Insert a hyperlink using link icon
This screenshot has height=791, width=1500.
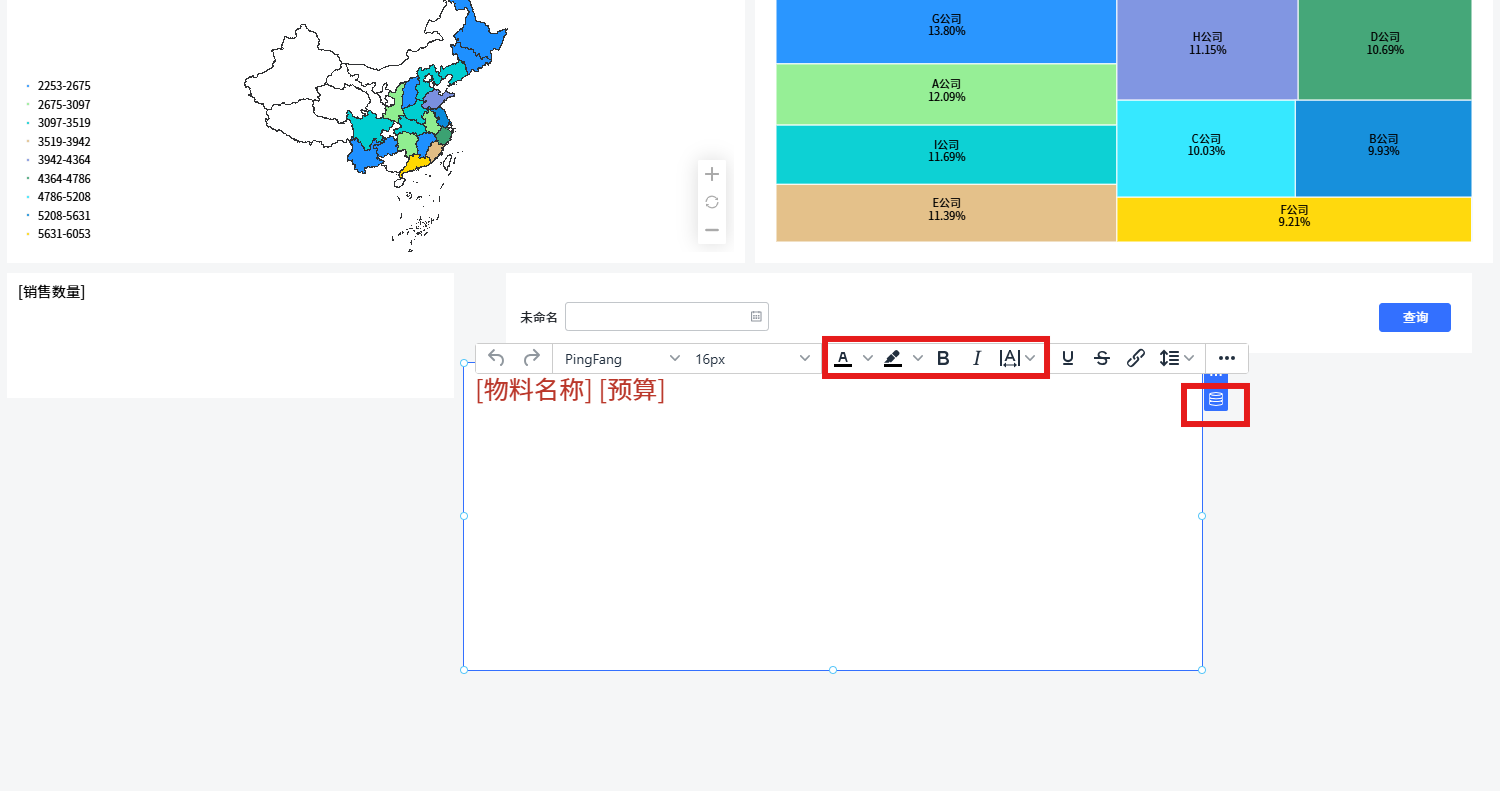point(1135,358)
